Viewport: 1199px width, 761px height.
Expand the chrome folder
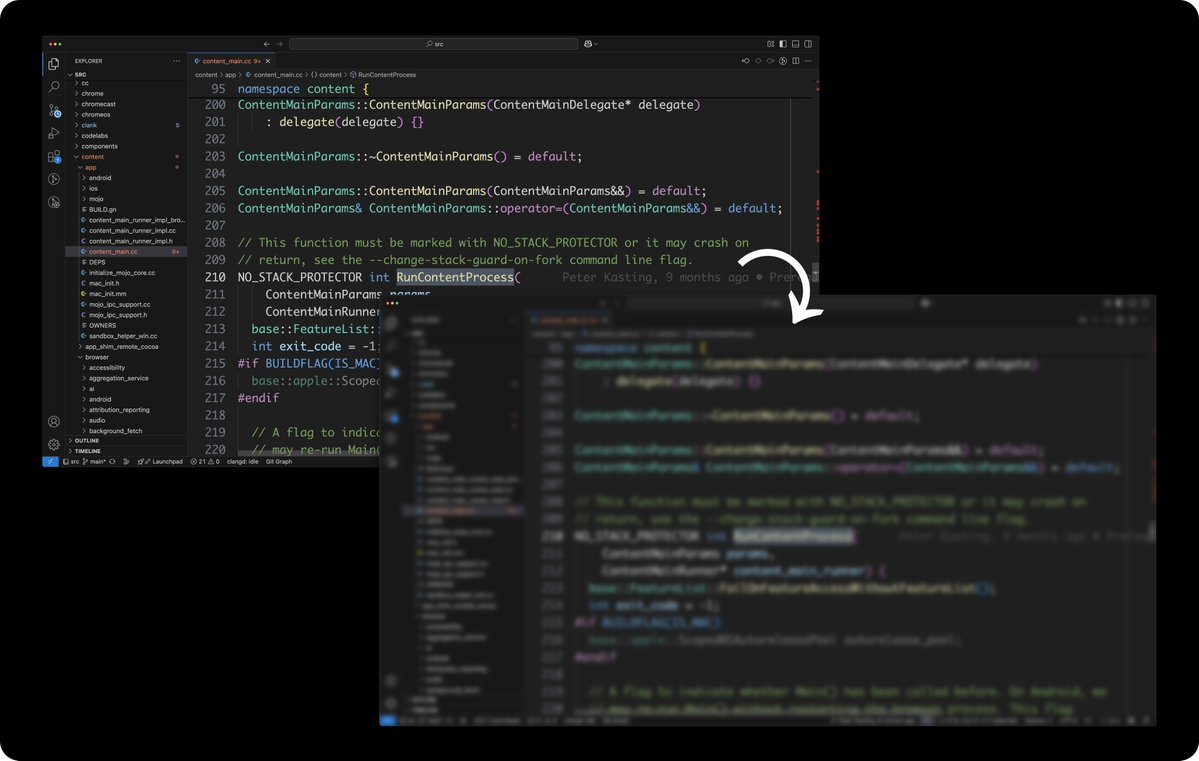tap(92, 93)
